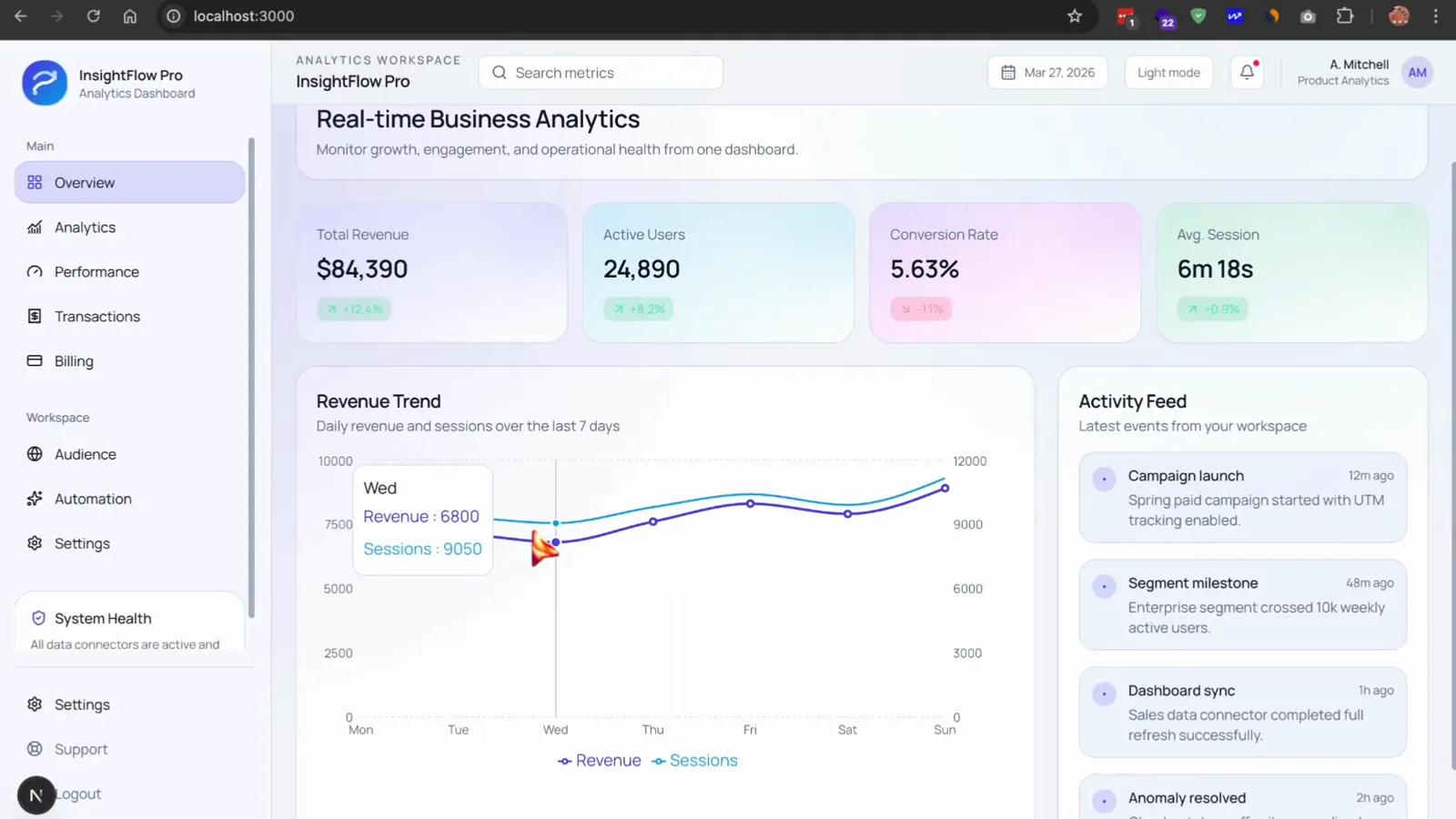Open the Conversion Rate card
This screenshot has height=819, width=1456.
tap(1005, 272)
